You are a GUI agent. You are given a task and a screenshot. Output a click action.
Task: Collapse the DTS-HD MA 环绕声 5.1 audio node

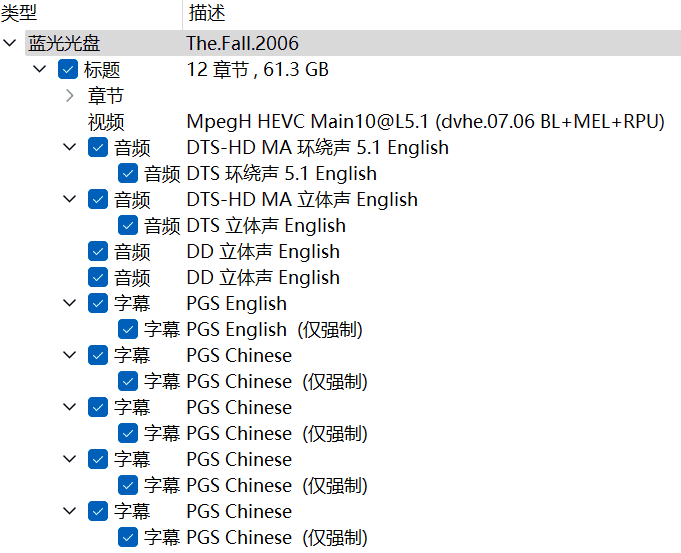tap(69, 148)
